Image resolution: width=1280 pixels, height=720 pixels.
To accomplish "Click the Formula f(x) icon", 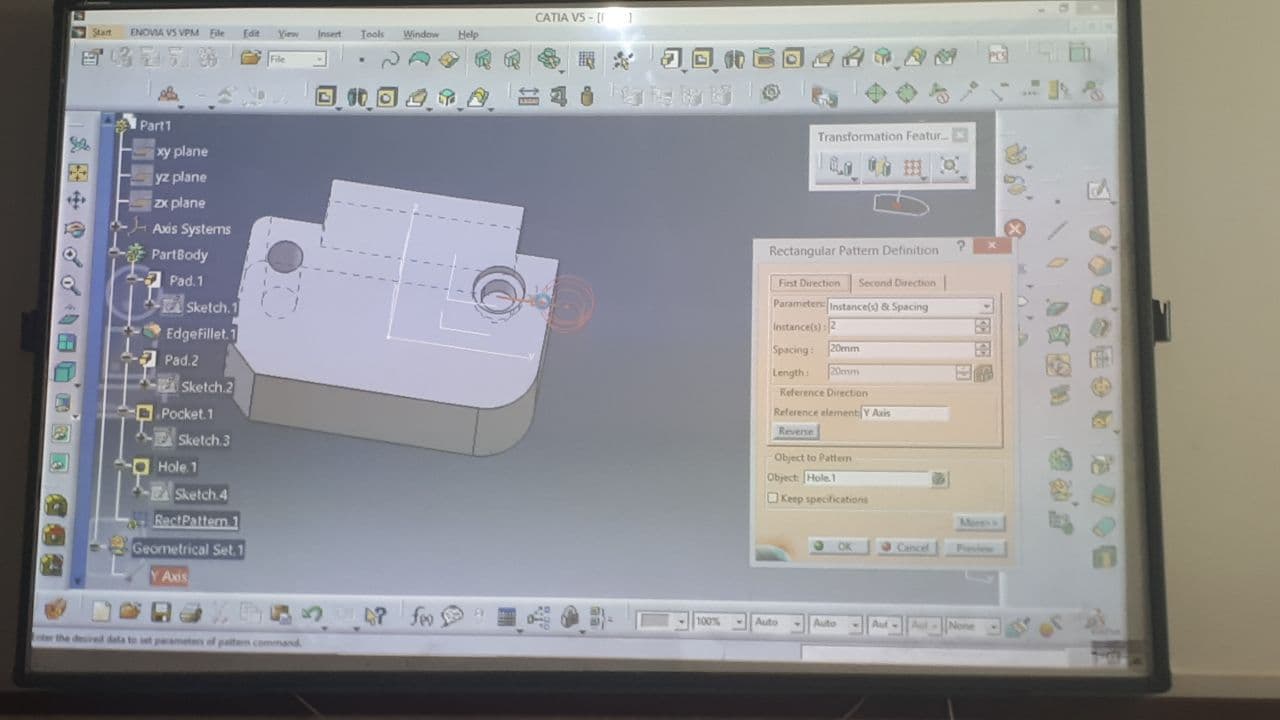I will click(x=422, y=617).
